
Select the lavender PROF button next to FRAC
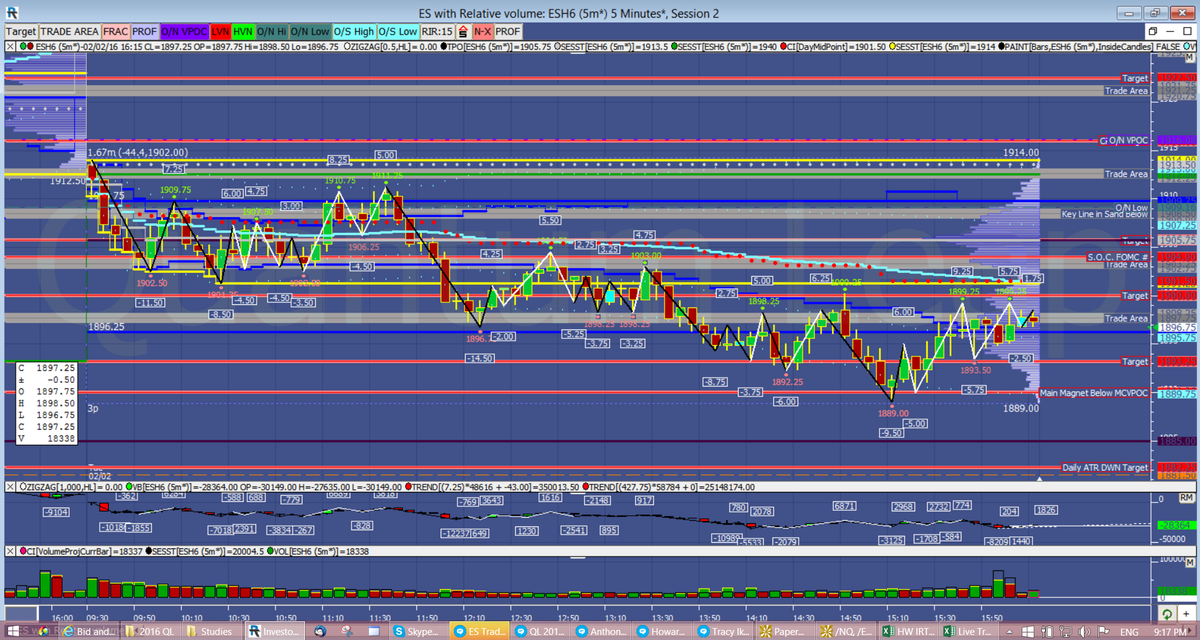146,32
